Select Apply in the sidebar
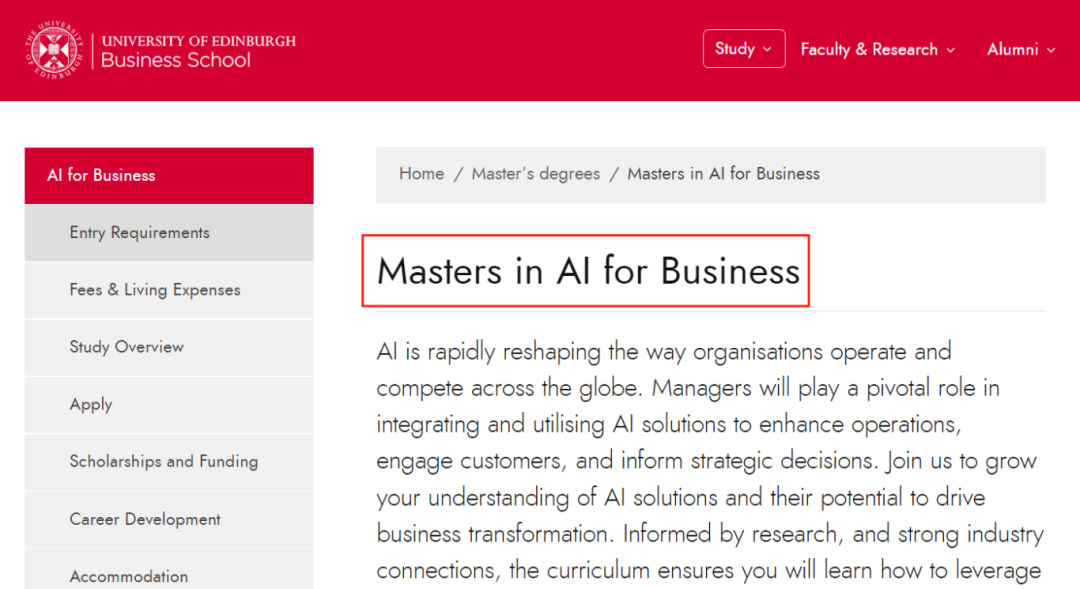The height and width of the screenshot is (589, 1080). 169,404
